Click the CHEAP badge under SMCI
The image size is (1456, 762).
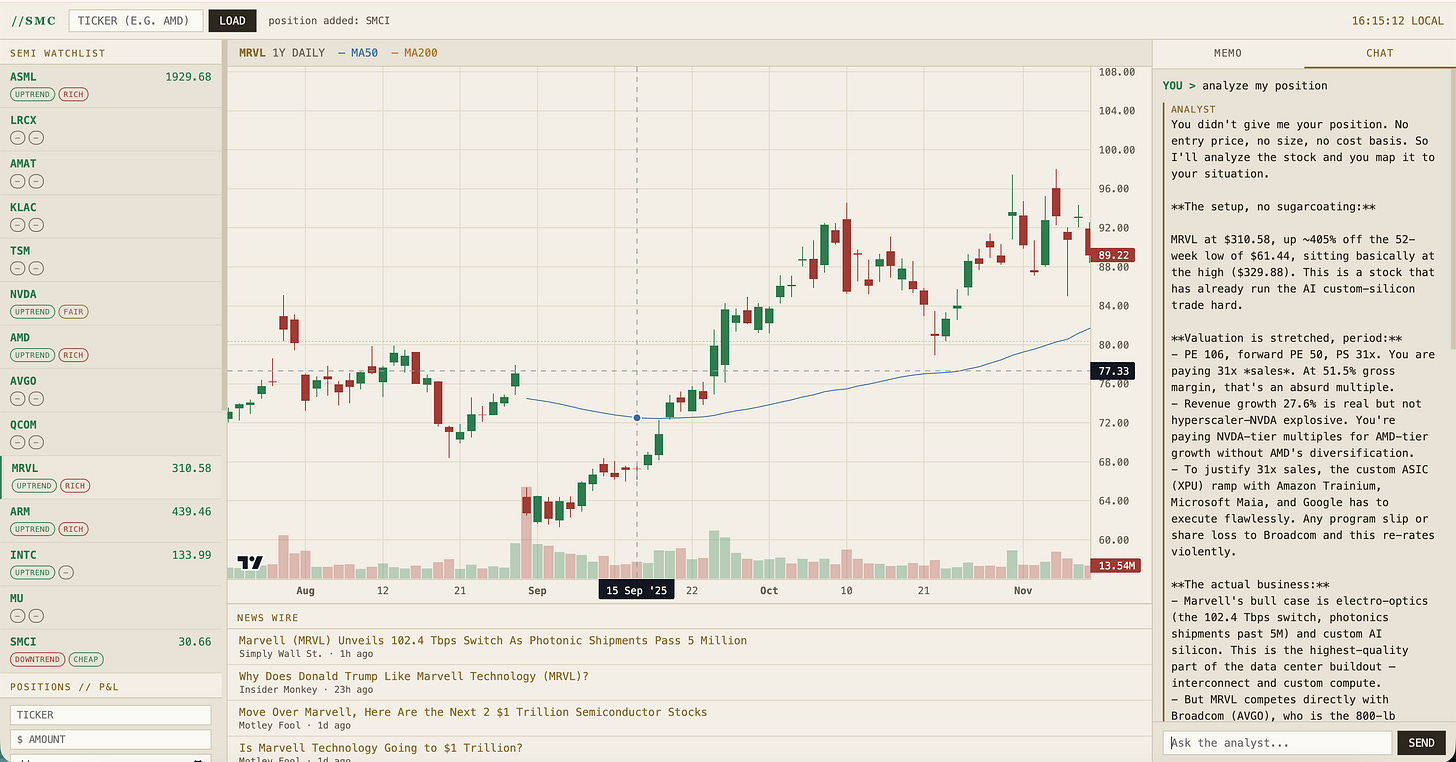(86, 660)
